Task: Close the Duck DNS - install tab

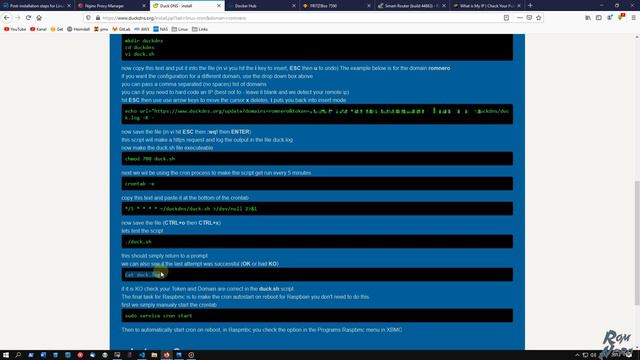Action: point(219,6)
